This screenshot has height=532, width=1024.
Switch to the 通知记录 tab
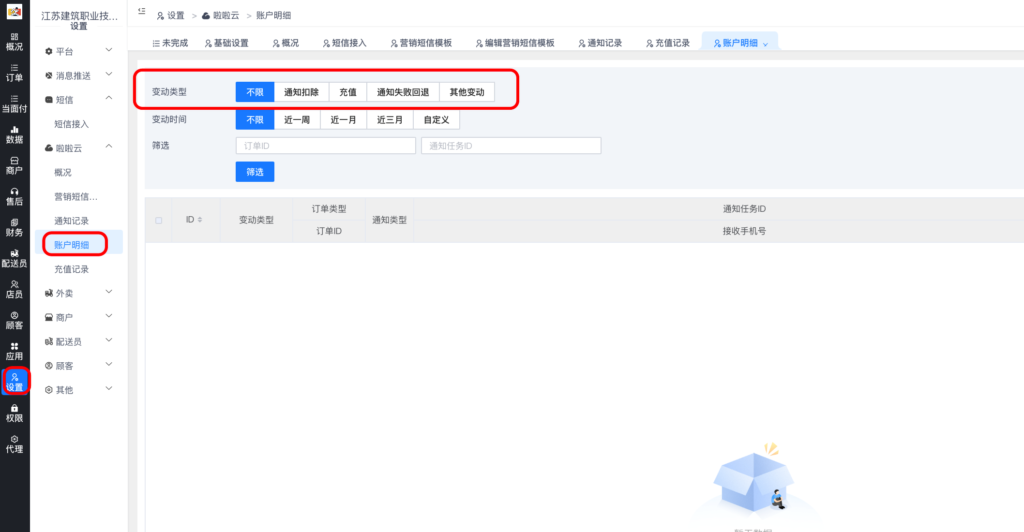(x=600, y=42)
